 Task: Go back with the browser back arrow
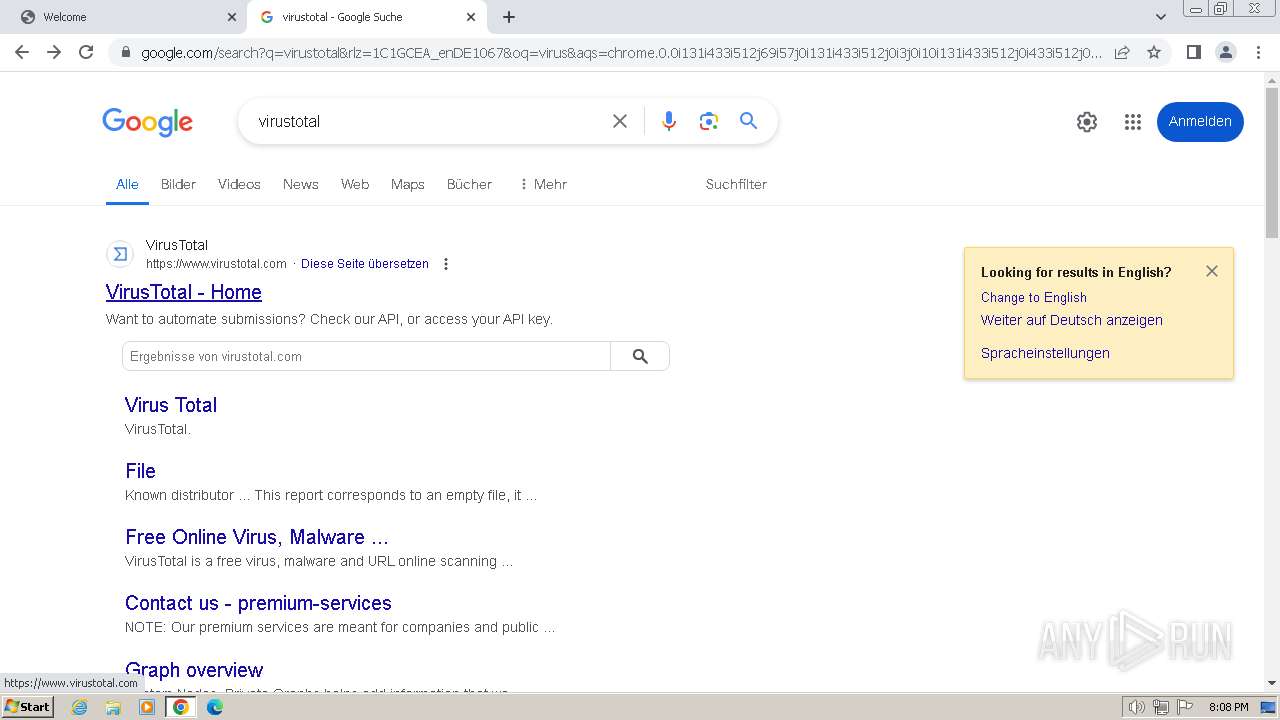coord(22,52)
